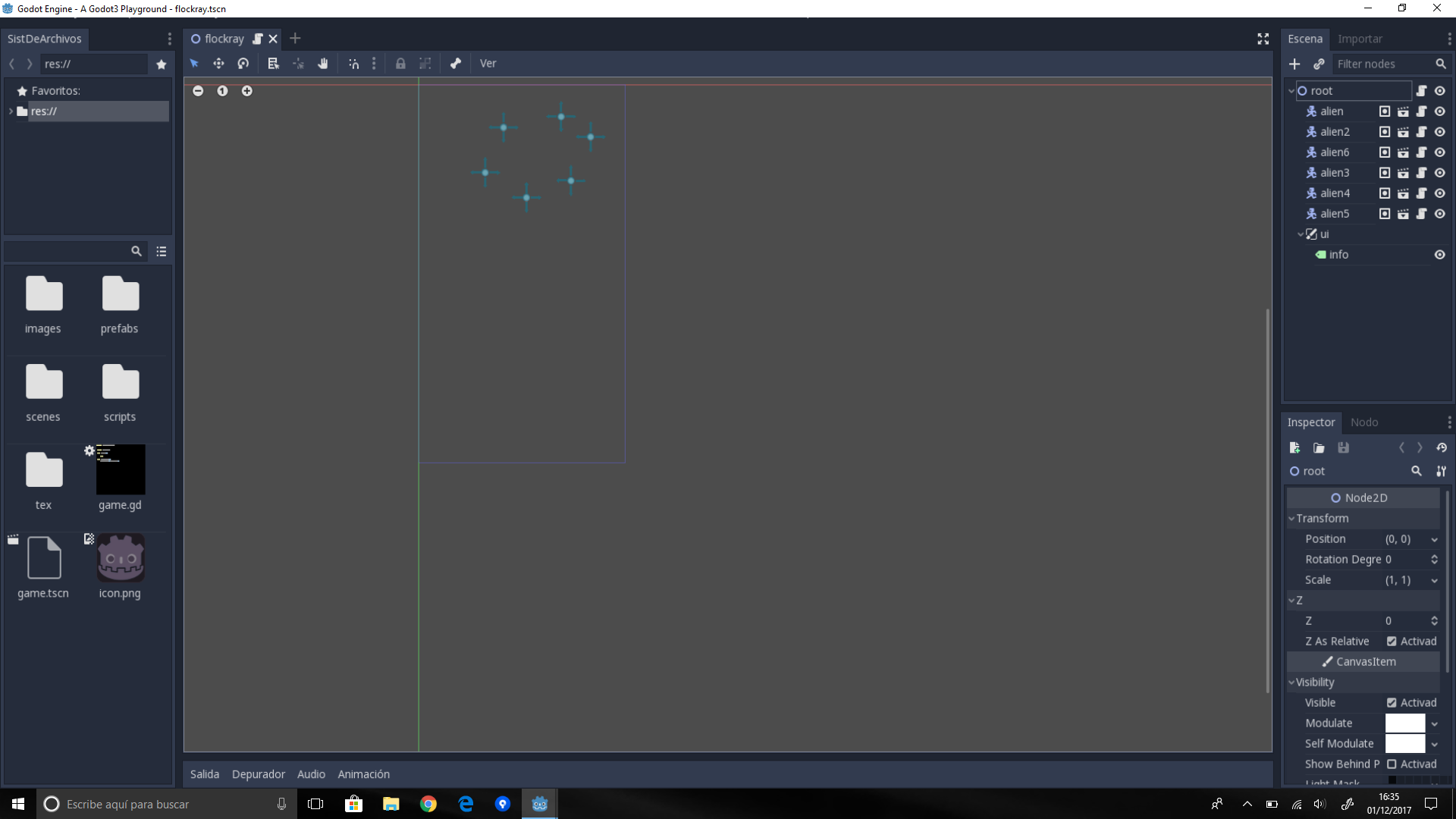Disable the Visible Activad checkbox
Viewport: 1456px width, 819px height.
(x=1392, y=702)
